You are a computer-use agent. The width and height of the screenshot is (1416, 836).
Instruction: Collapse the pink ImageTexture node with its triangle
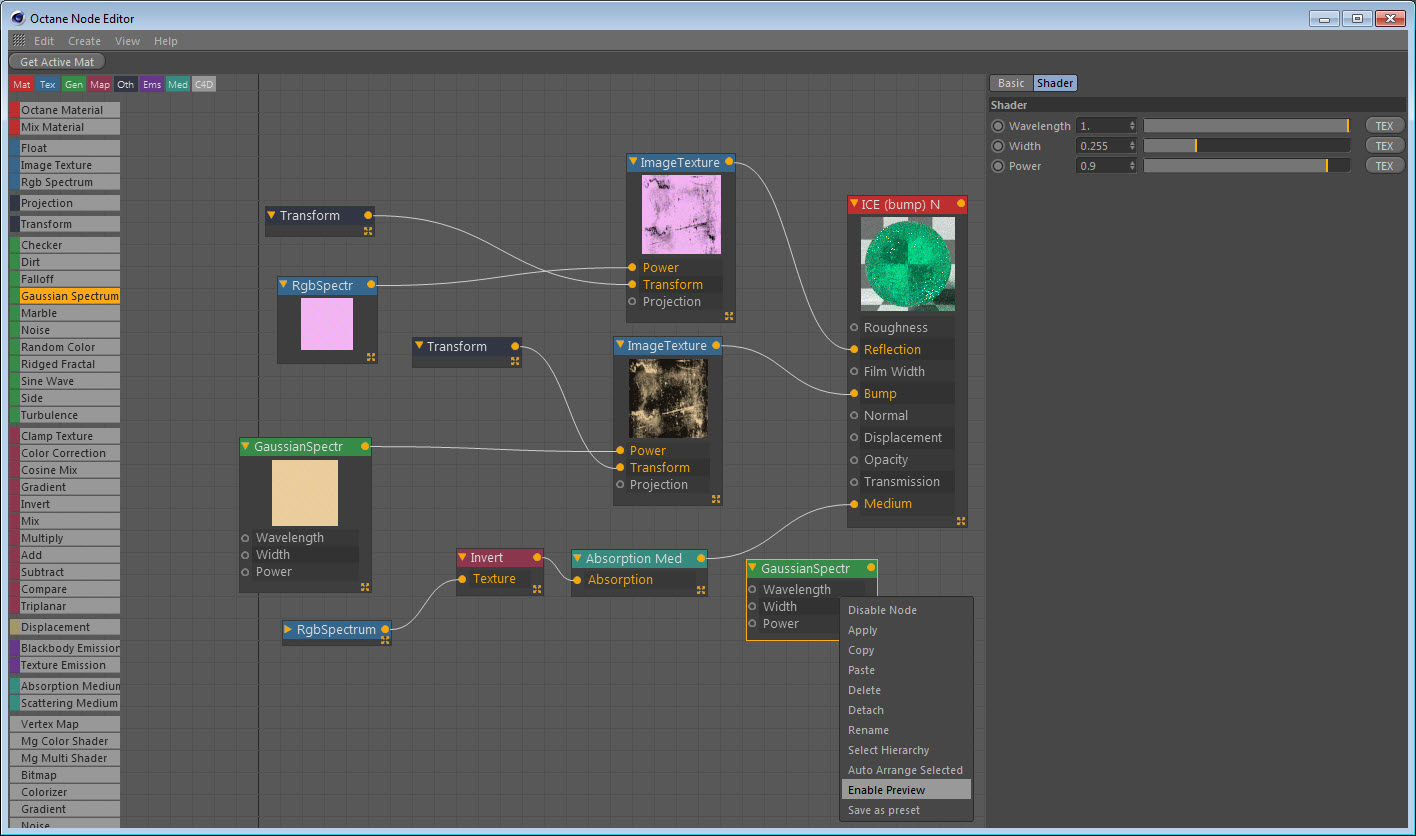tap(633, 162)
